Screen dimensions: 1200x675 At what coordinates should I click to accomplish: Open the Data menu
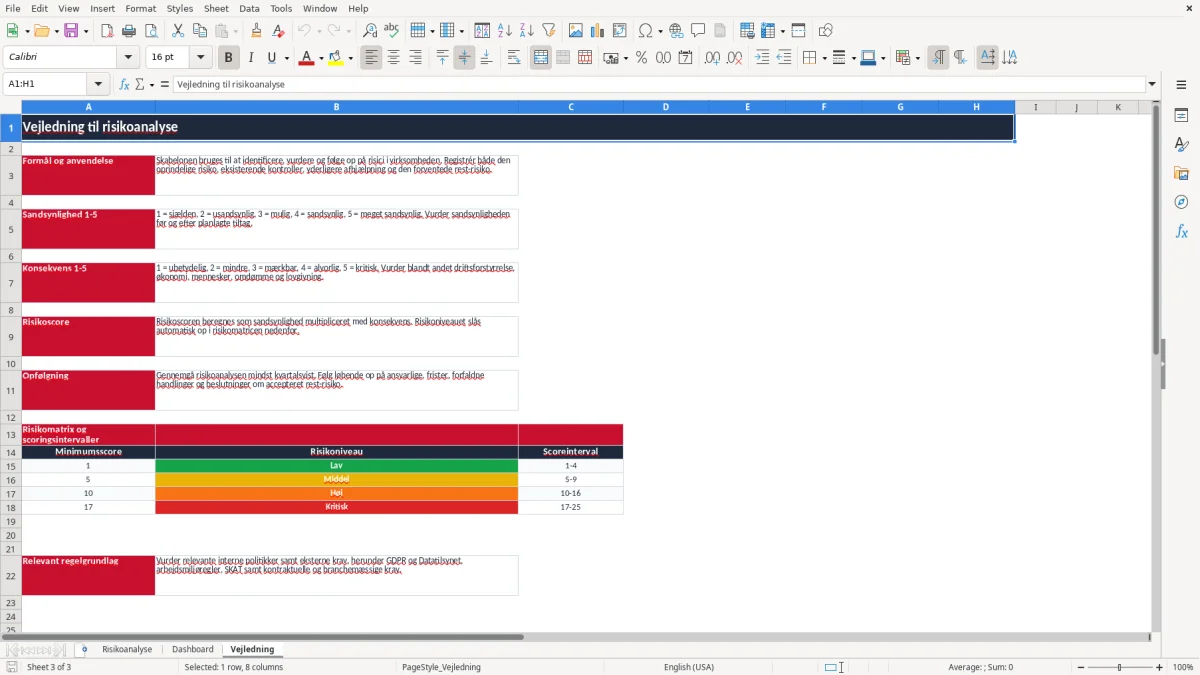[249, 8]
